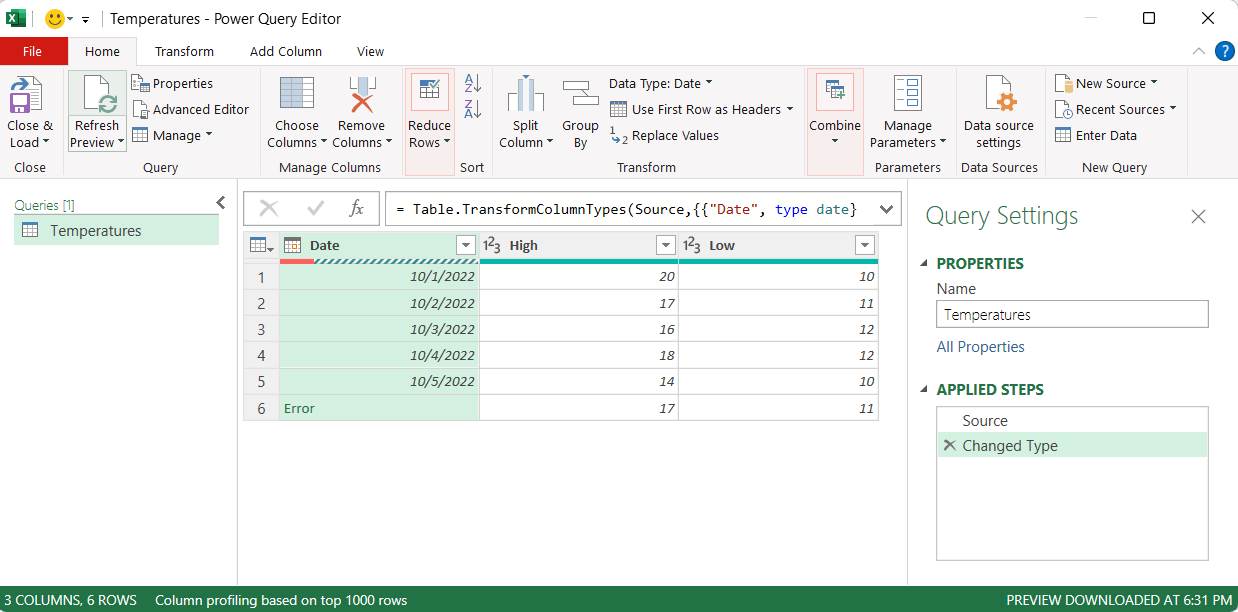Screen dimensions: 1238x612
Task: Collapse the Queries pane
Action: (221, 203)
